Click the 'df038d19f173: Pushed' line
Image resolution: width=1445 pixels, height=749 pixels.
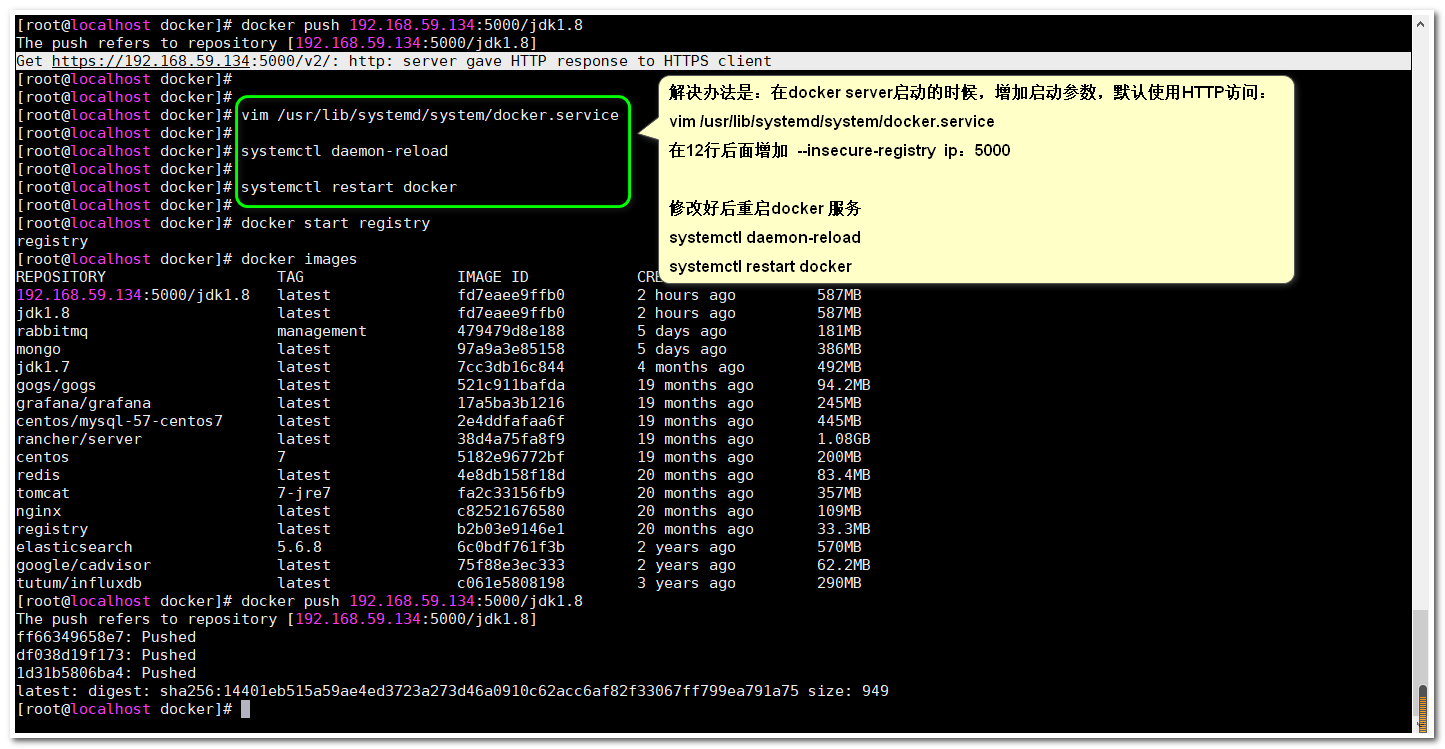coord(106,655)
